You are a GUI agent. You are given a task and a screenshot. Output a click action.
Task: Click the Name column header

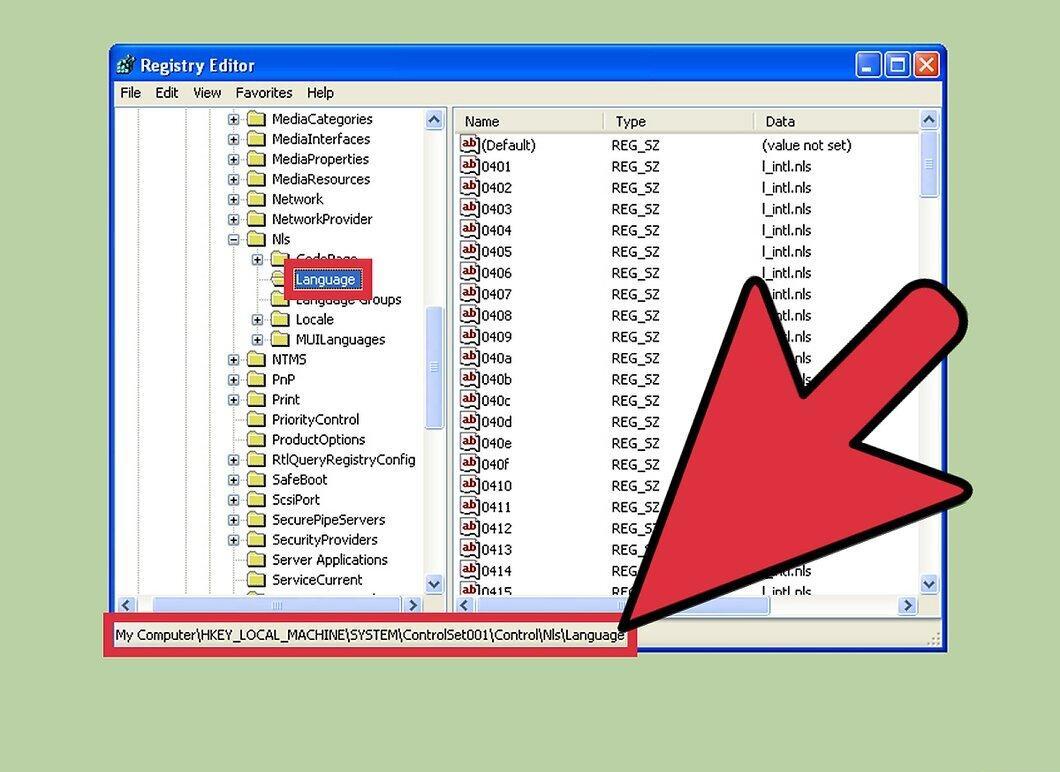(528, 122)
